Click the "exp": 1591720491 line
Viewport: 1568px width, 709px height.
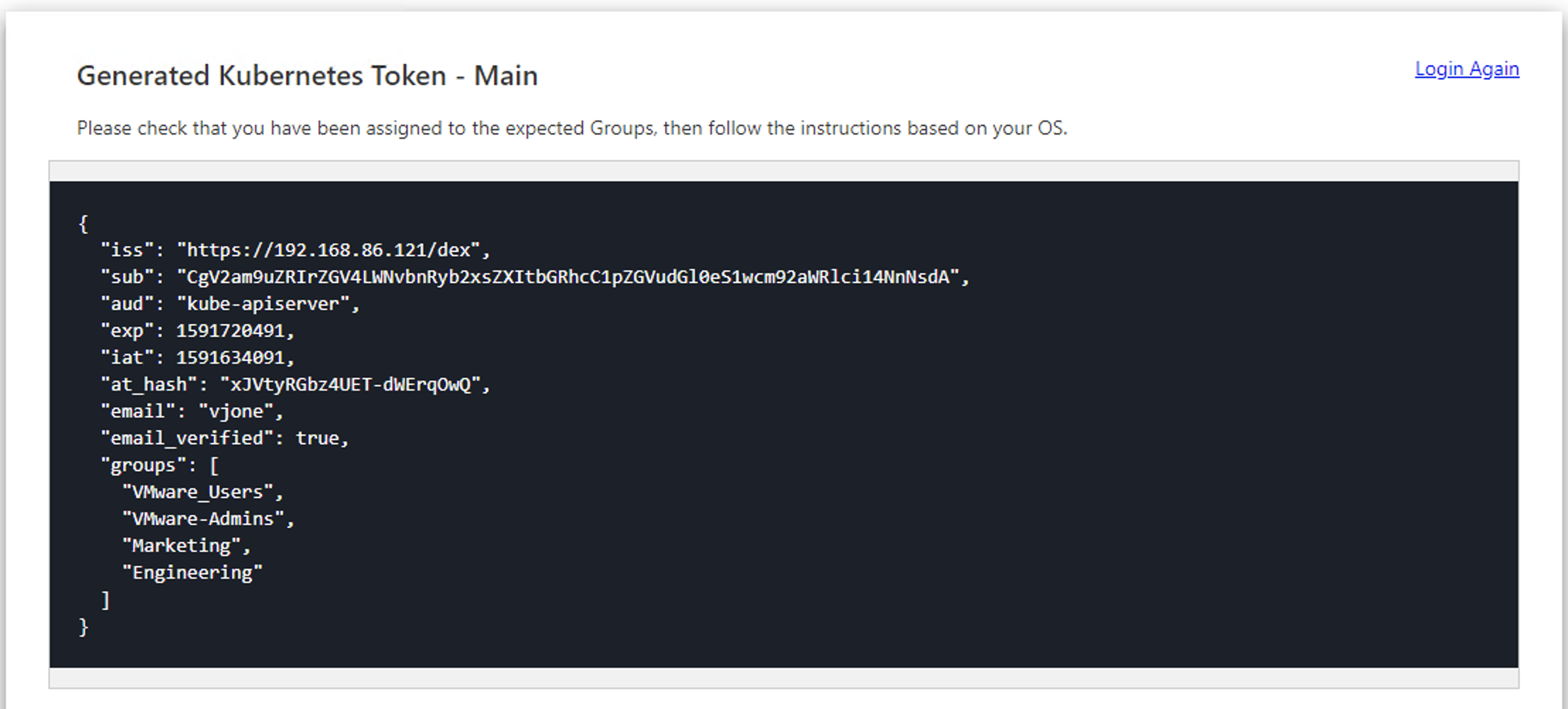coord(197,330)
